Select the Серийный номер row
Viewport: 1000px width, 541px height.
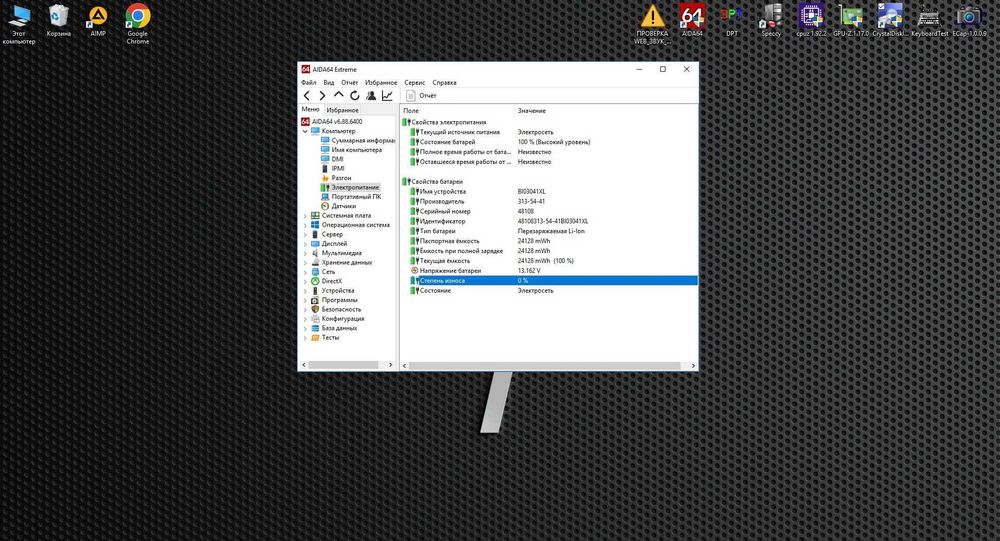(549, 211)
